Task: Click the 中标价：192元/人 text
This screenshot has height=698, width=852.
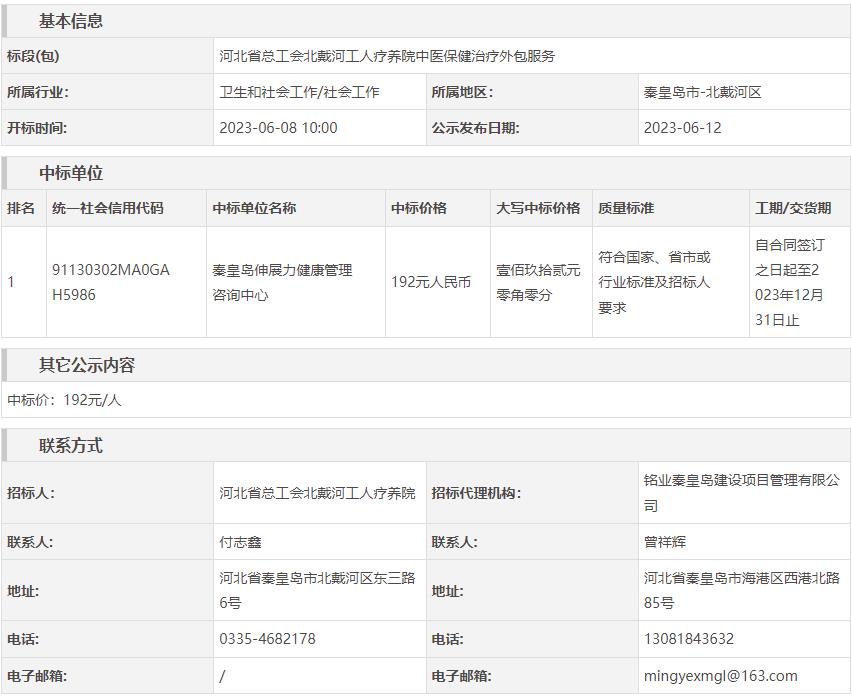Action: point(64,400)
